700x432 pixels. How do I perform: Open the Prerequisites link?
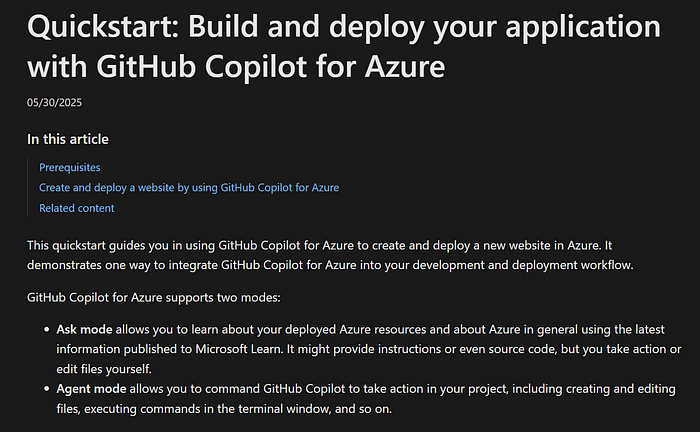point(70,167)
